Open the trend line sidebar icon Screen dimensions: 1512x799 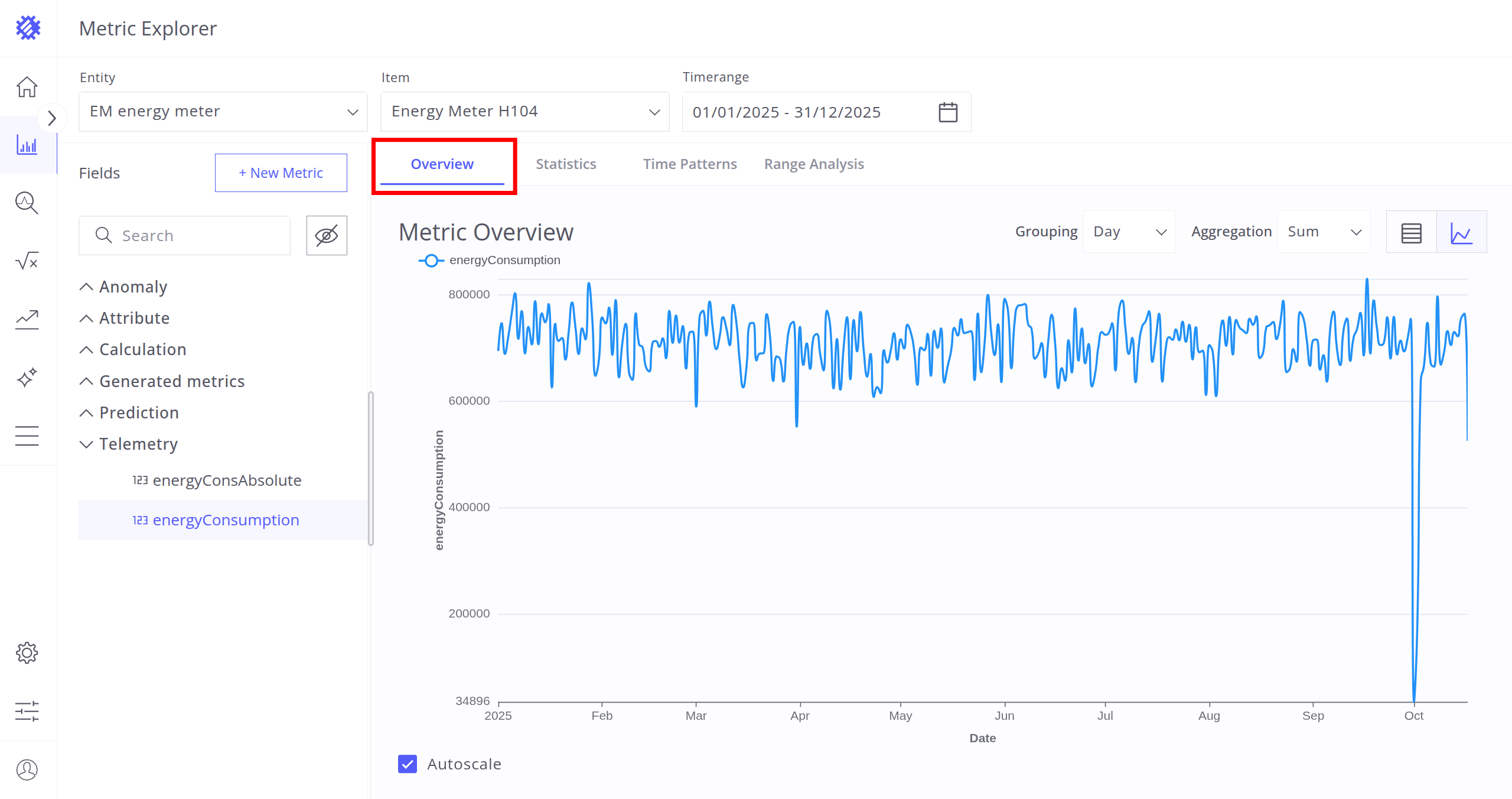[x=27, y=320]
